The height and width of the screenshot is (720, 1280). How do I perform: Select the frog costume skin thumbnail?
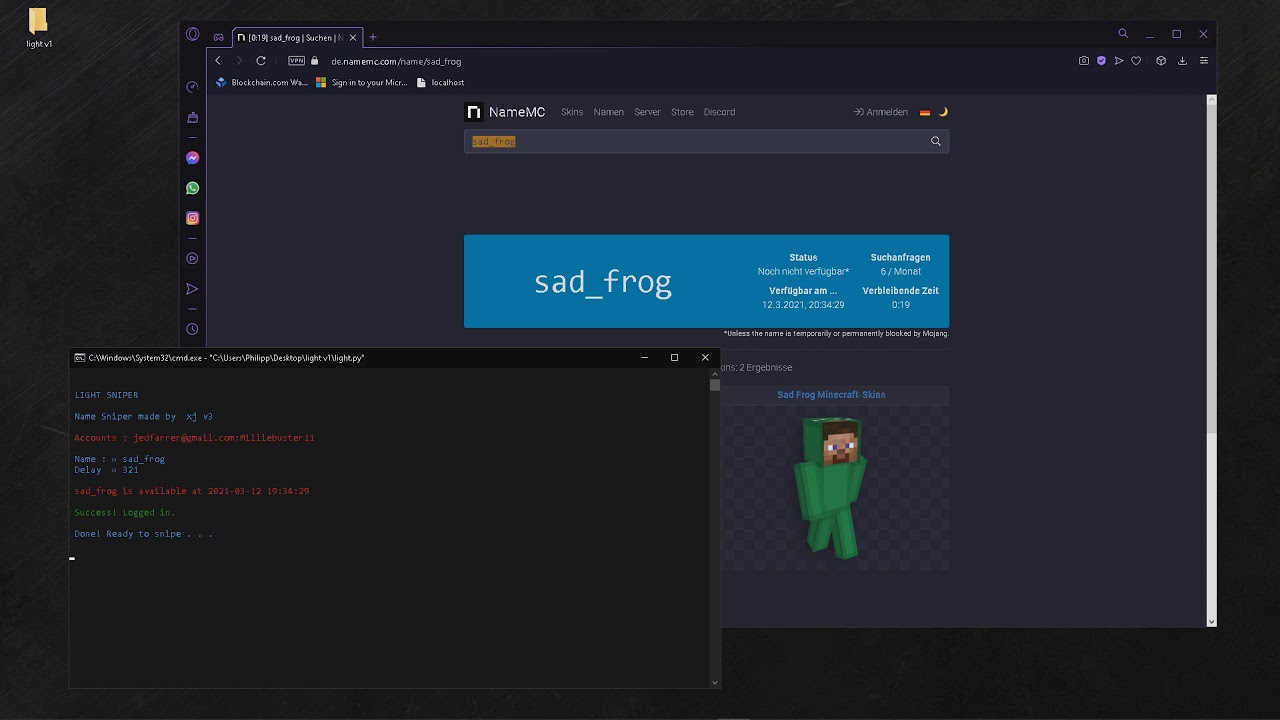pyautogui.click(x=834, y=488)
